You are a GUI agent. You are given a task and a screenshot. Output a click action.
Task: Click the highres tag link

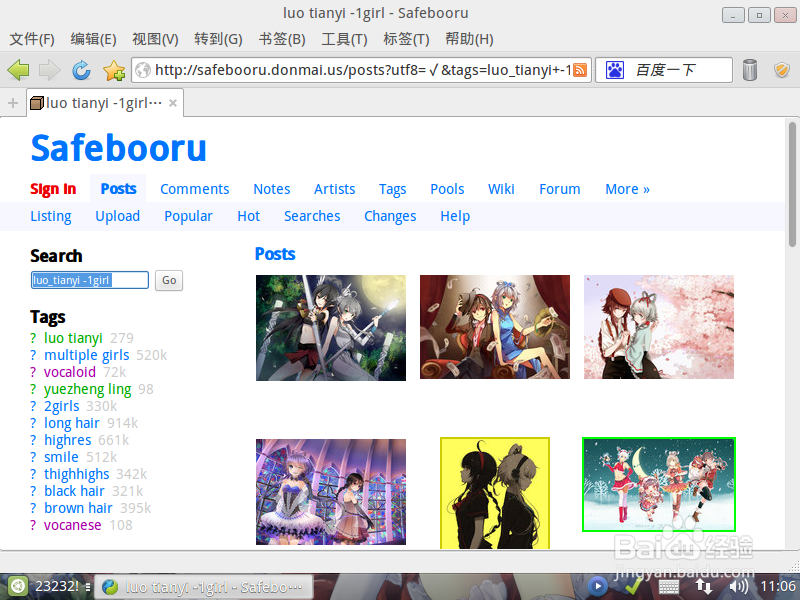pos(67,440)
